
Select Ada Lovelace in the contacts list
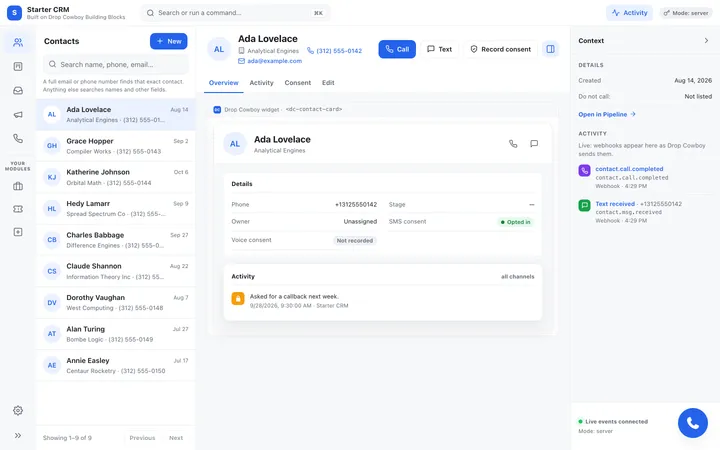(116, 115)
